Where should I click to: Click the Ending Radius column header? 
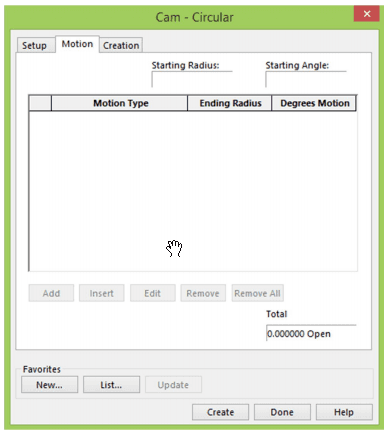[x=230, y=103]
